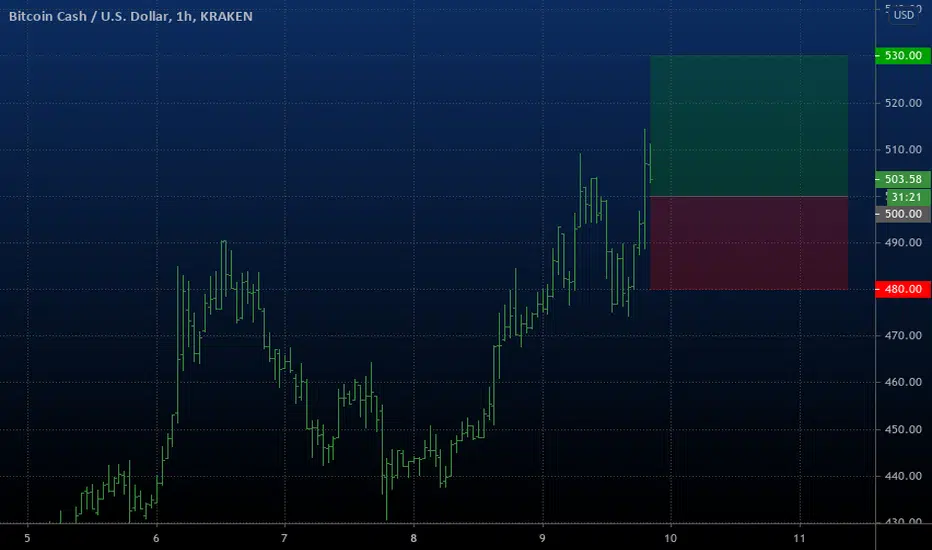Click the red stop loss zone of the position
The image size is (932, 550).
[749, 243]
